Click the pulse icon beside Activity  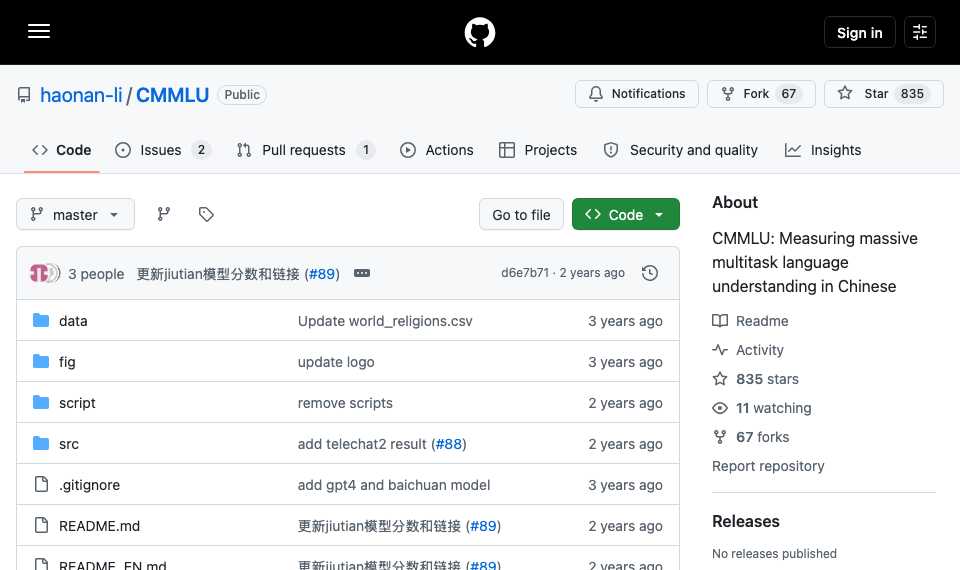[x=720, y=350]
